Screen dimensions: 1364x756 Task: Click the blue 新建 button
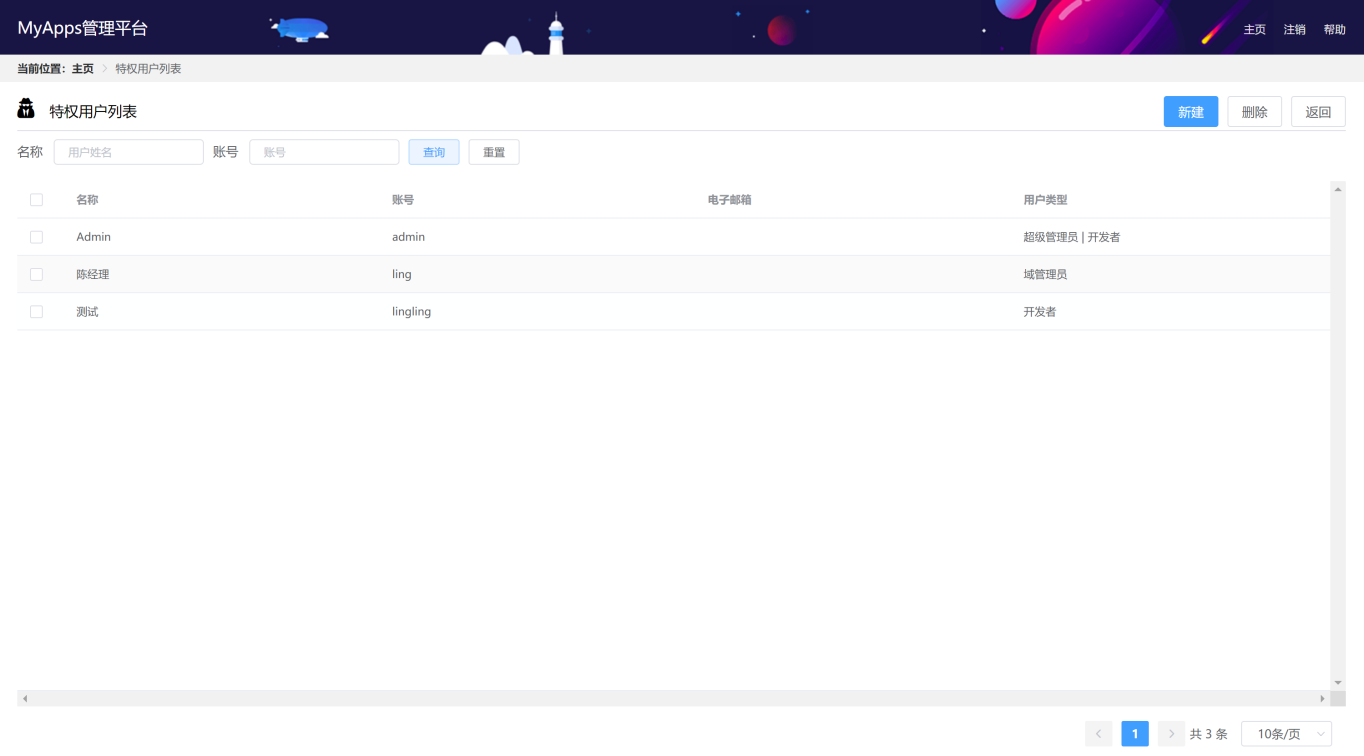pos(1190,112)
